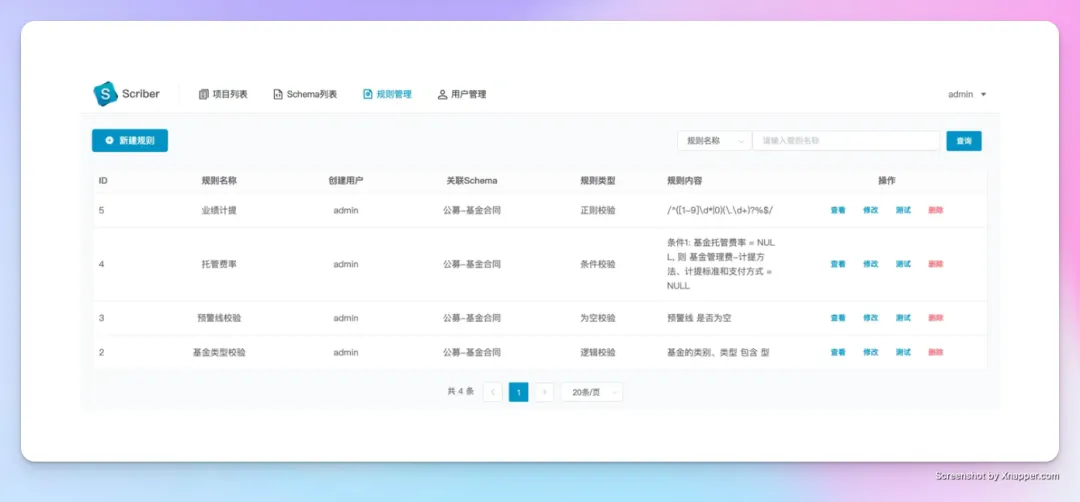Click the 正则校验 rule type cell

[x=598, y=211]
